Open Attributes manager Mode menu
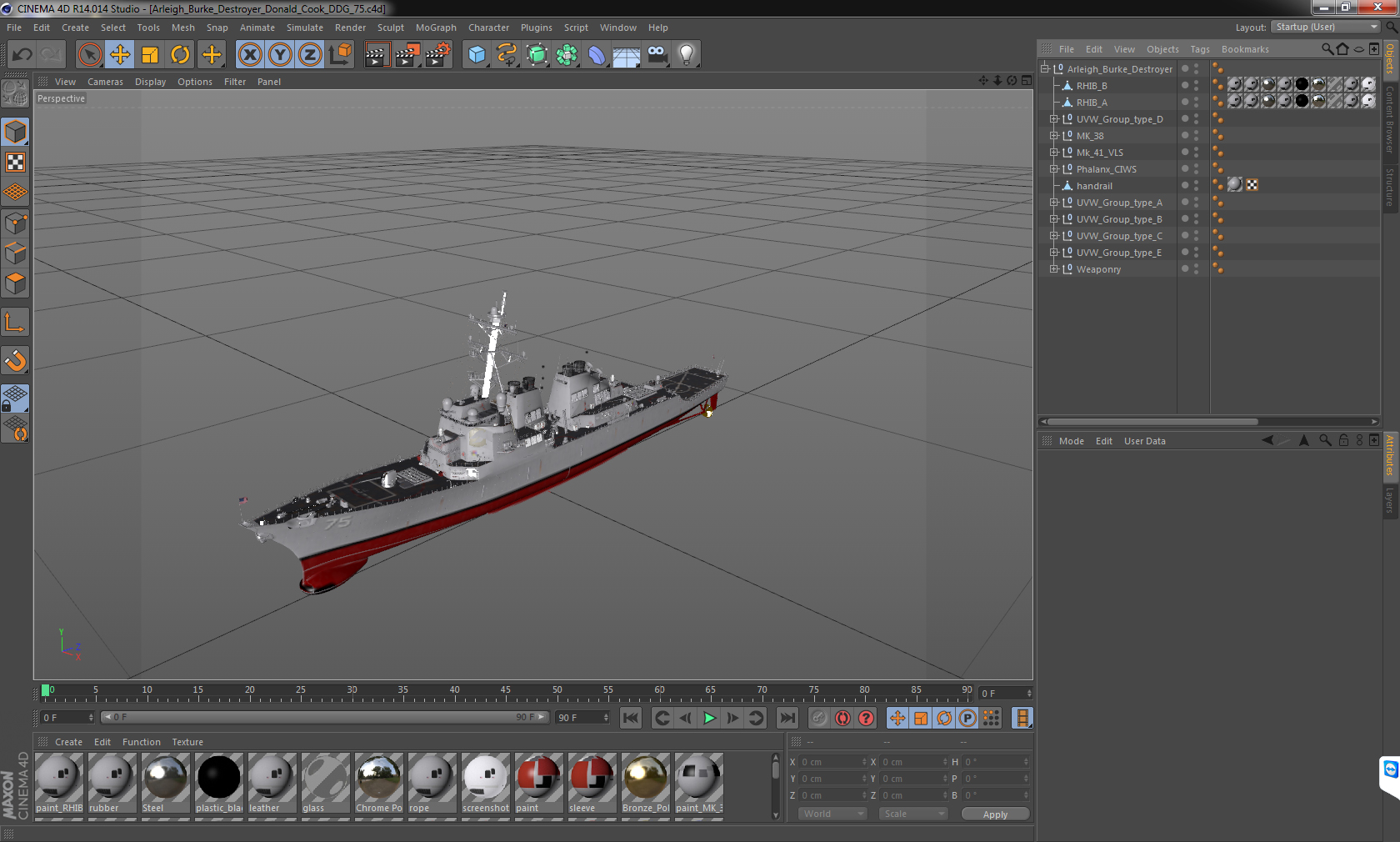 click(x=1071, y=441)
